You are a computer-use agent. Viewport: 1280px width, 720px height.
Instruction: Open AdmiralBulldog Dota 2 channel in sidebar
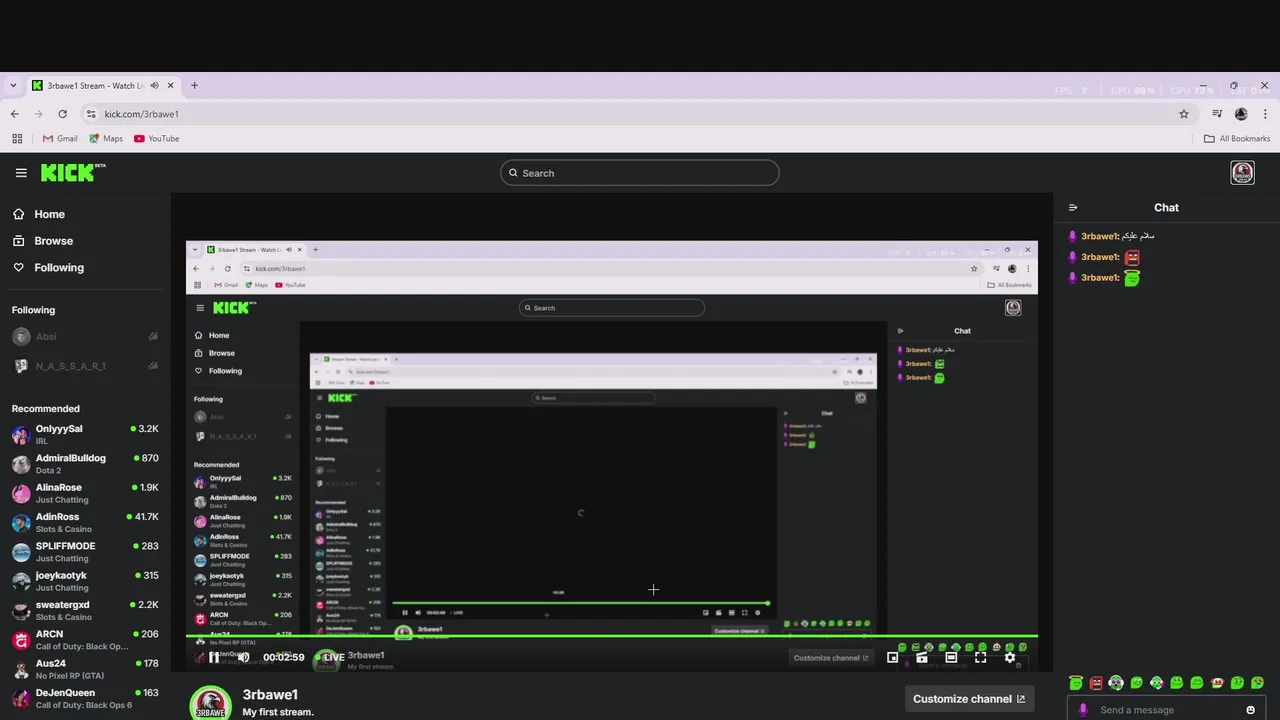pos(85,464)
